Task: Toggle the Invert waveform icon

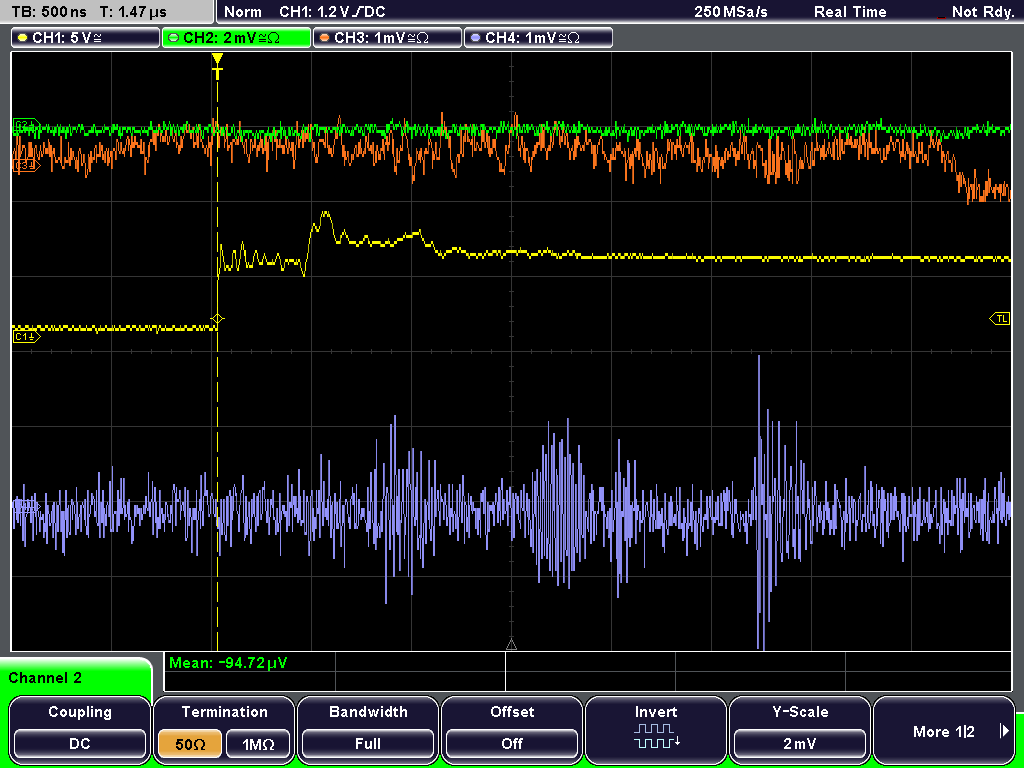Action: point(656,736)
